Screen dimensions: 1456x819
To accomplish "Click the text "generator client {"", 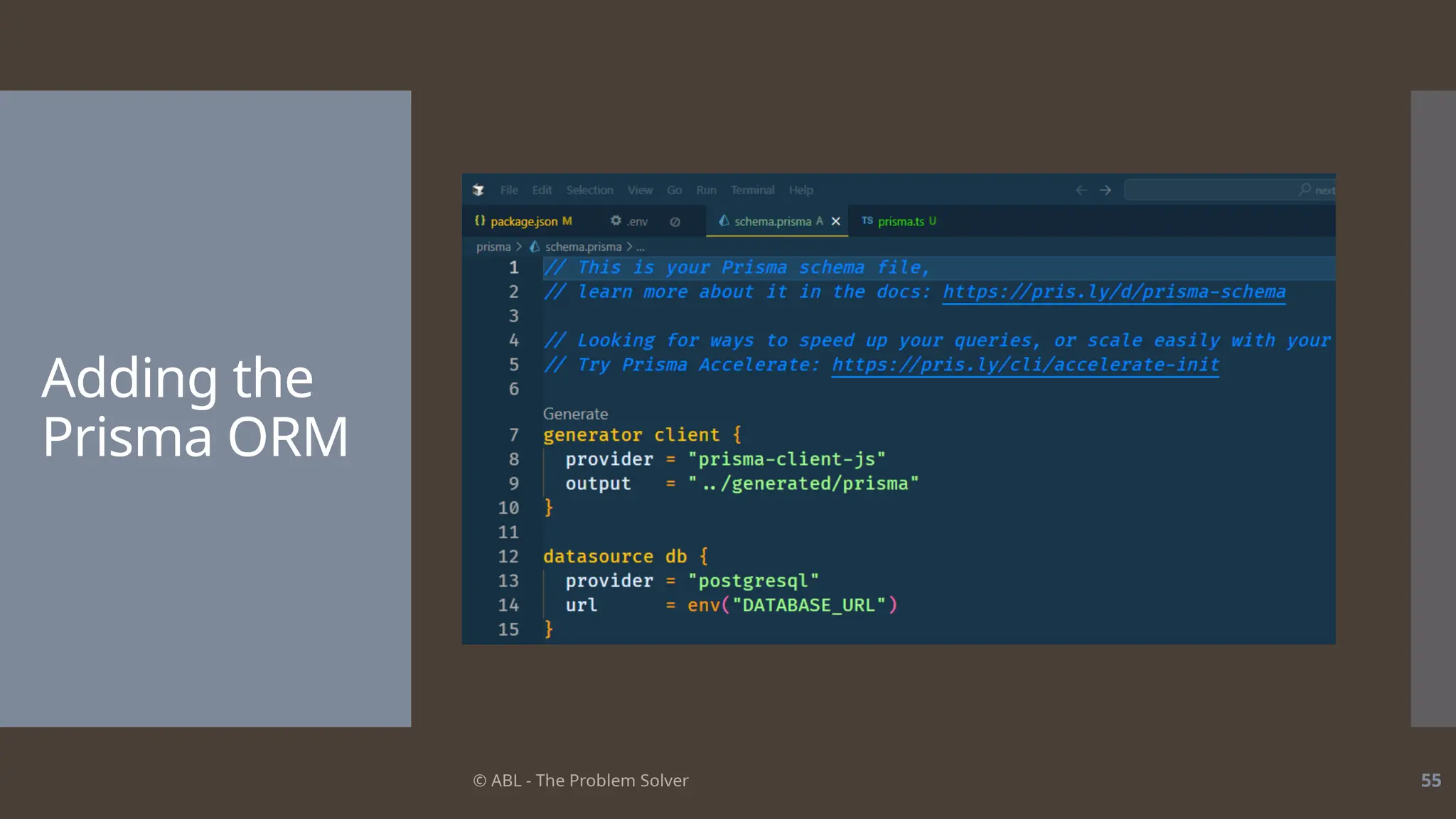I will point(643,434).
